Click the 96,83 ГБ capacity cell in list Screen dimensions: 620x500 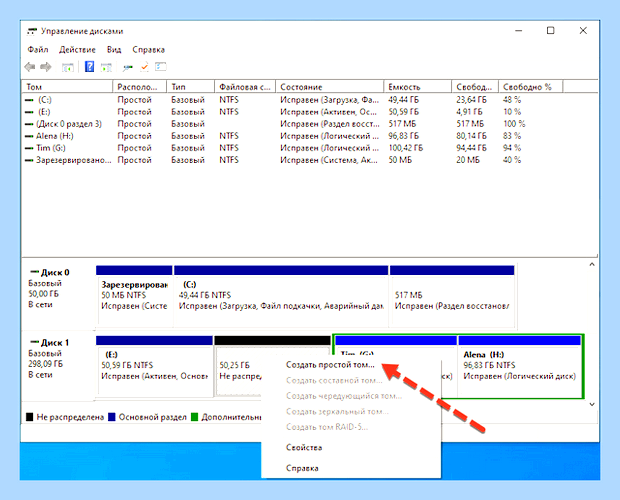(x=403, y=136)
